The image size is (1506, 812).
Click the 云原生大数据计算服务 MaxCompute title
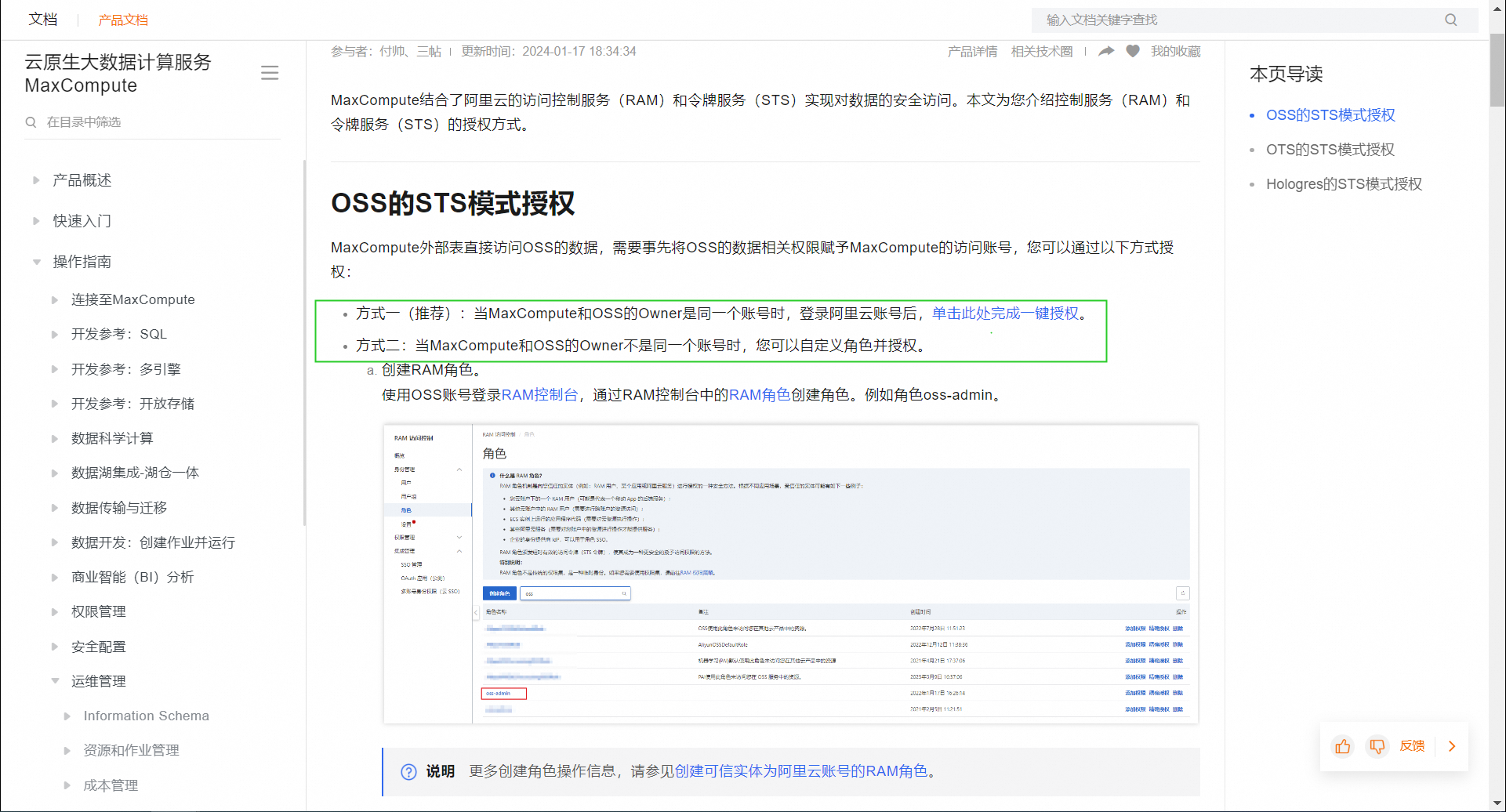click(x=118, y=74)
